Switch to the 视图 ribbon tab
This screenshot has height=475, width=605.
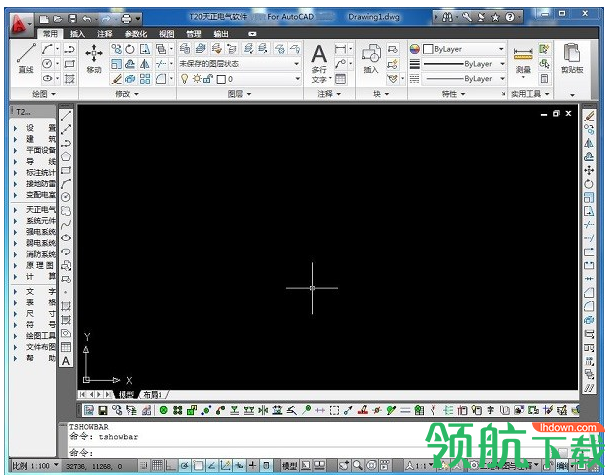(167, 34)
